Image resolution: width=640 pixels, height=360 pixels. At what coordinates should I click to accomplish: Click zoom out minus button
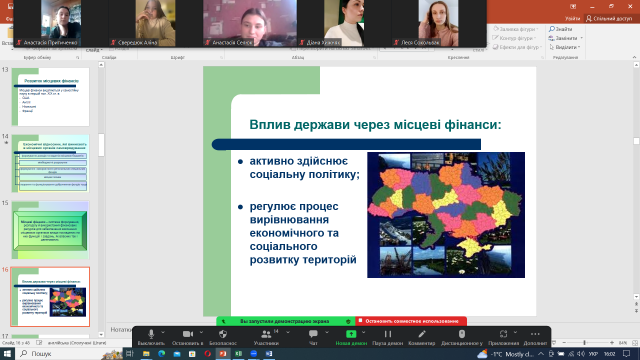click(x=564, y=343)
